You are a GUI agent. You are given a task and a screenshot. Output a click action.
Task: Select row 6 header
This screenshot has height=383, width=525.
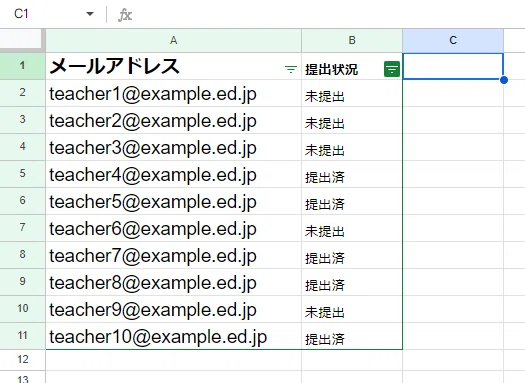tap(22, 201)
